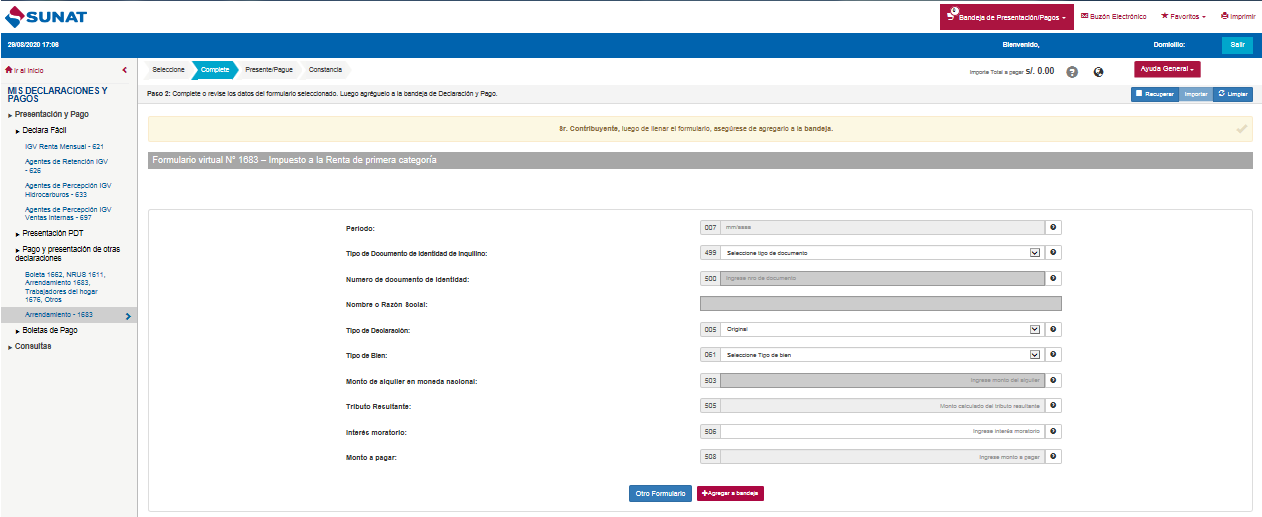This screenshot has width=1262, height=517.
Task: Collapse sidebar using the left chevron icon
Action: click(x=124, y=70)
